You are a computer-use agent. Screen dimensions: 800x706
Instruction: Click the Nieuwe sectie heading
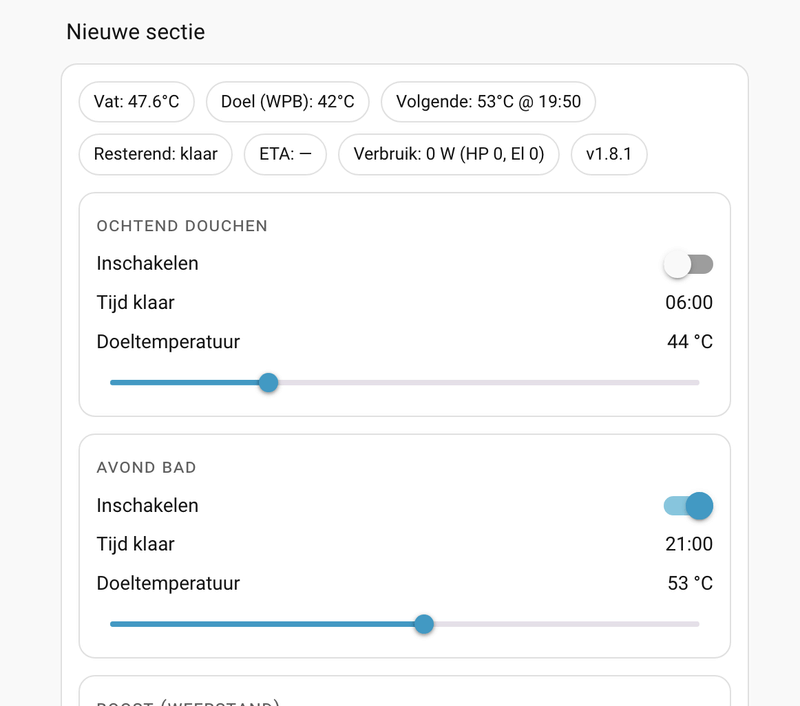(x=135, y=32)
